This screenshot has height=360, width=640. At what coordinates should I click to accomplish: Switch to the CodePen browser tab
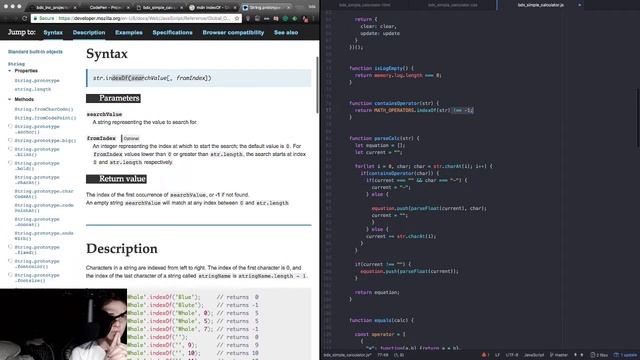click(x=105, y=7)
